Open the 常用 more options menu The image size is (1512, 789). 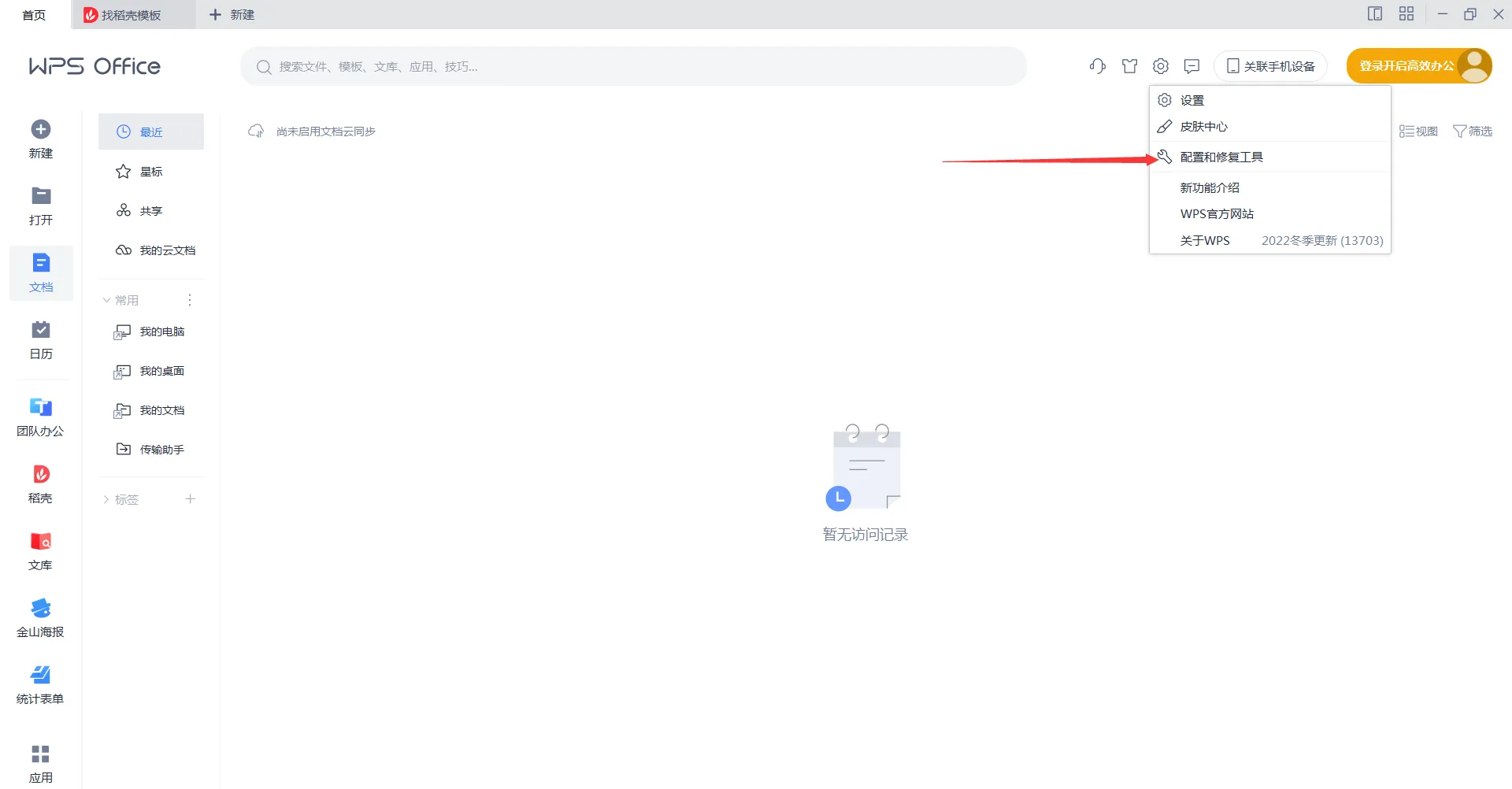point(190,300)
